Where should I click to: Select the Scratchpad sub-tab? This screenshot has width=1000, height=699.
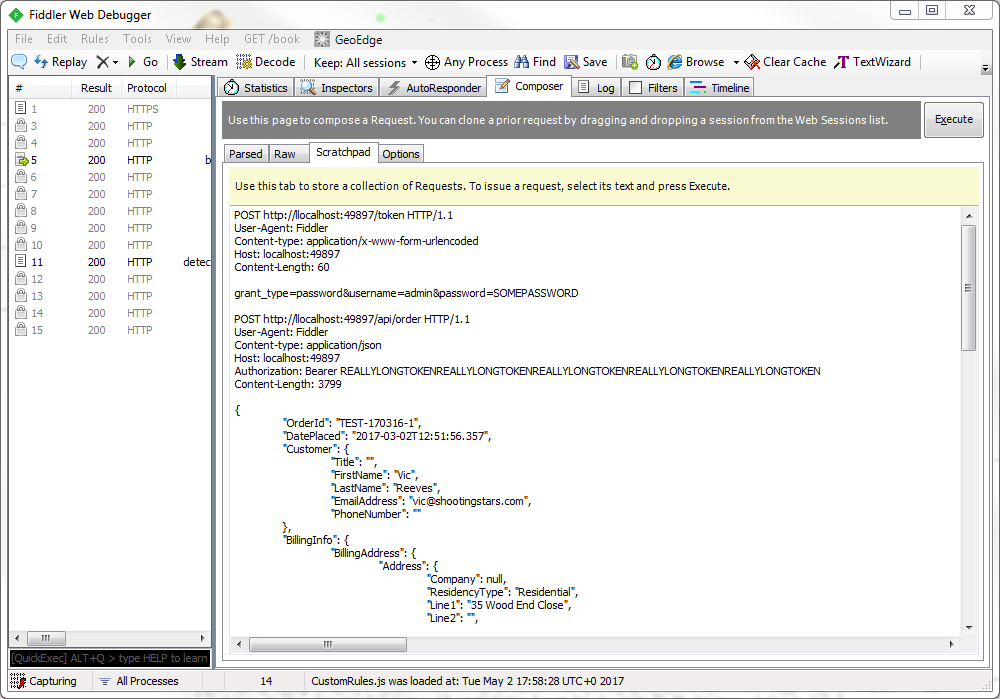343,152
